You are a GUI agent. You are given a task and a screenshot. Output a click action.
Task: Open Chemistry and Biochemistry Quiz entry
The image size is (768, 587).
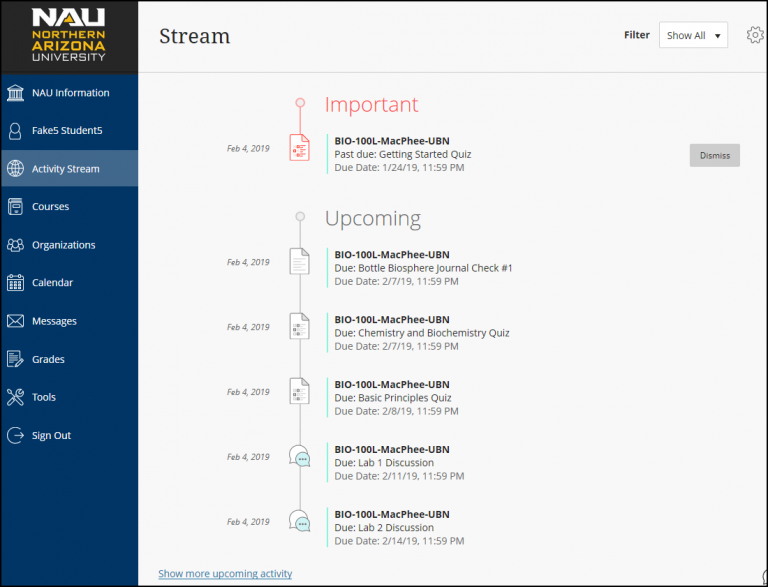pos(421,333)
